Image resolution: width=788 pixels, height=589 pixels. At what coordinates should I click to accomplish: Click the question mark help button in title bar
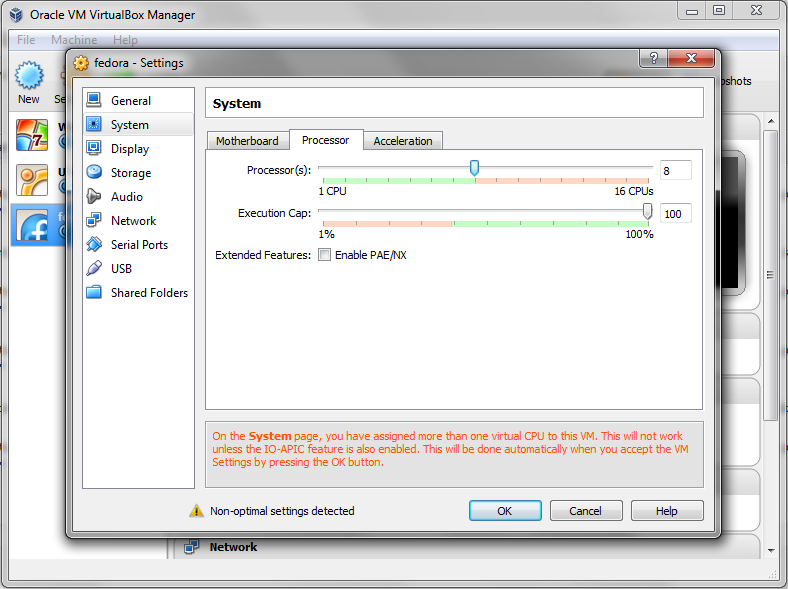tap(653, 58)
